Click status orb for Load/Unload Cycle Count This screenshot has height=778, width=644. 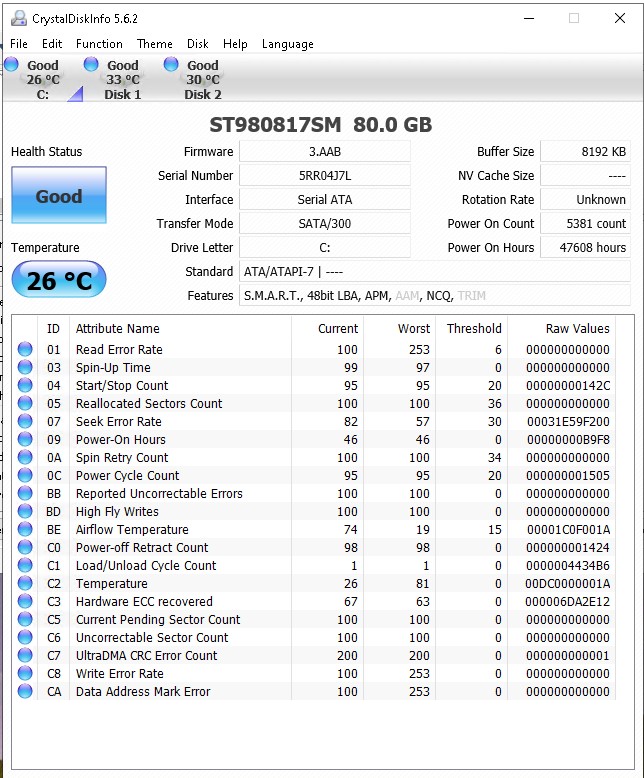pos(25,565)
